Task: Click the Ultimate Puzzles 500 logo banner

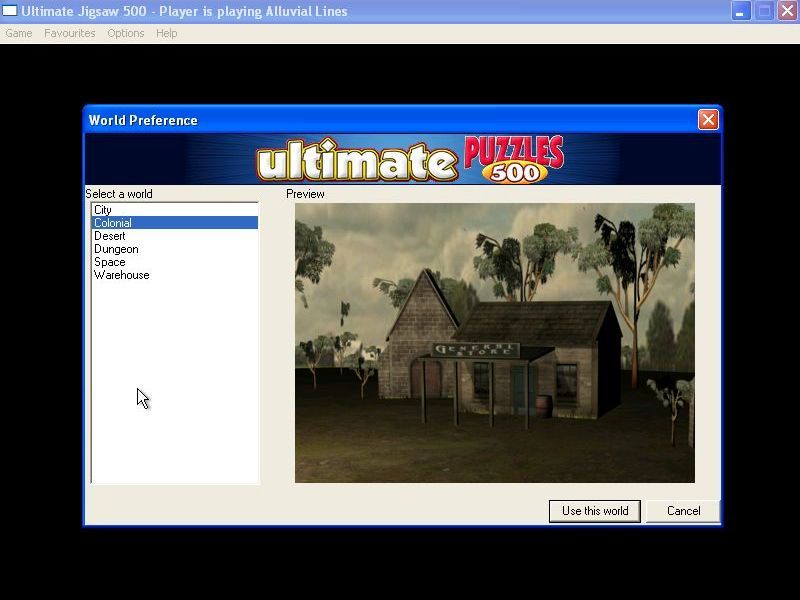Action: click(400, 155)
